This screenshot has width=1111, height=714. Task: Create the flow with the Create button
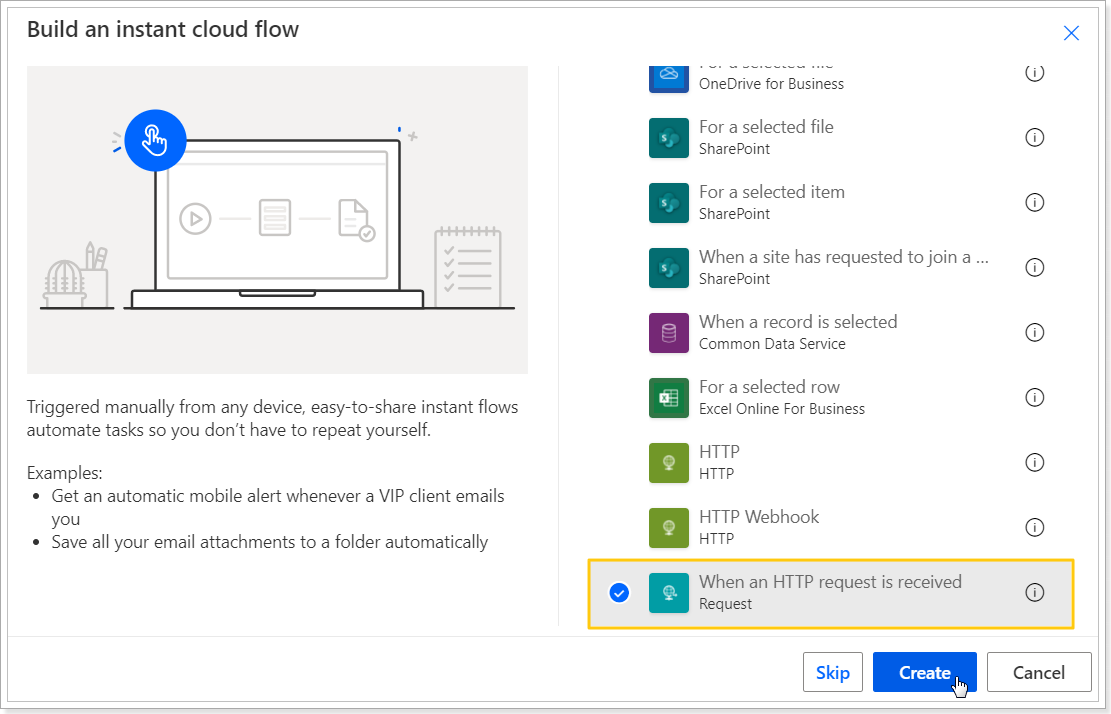pos(925,672)
